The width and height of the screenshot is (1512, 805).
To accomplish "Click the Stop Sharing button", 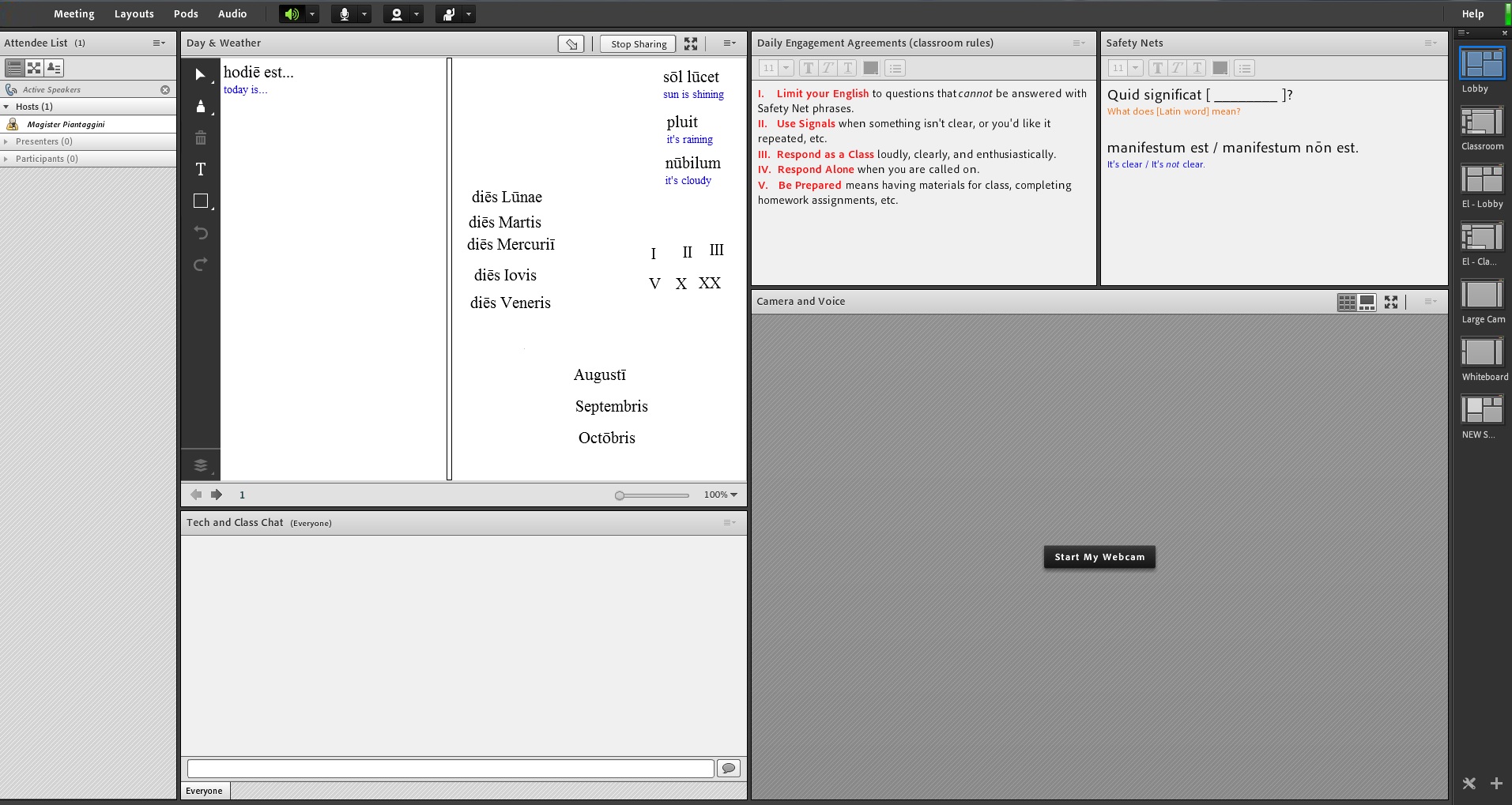I will pos(638,44).
